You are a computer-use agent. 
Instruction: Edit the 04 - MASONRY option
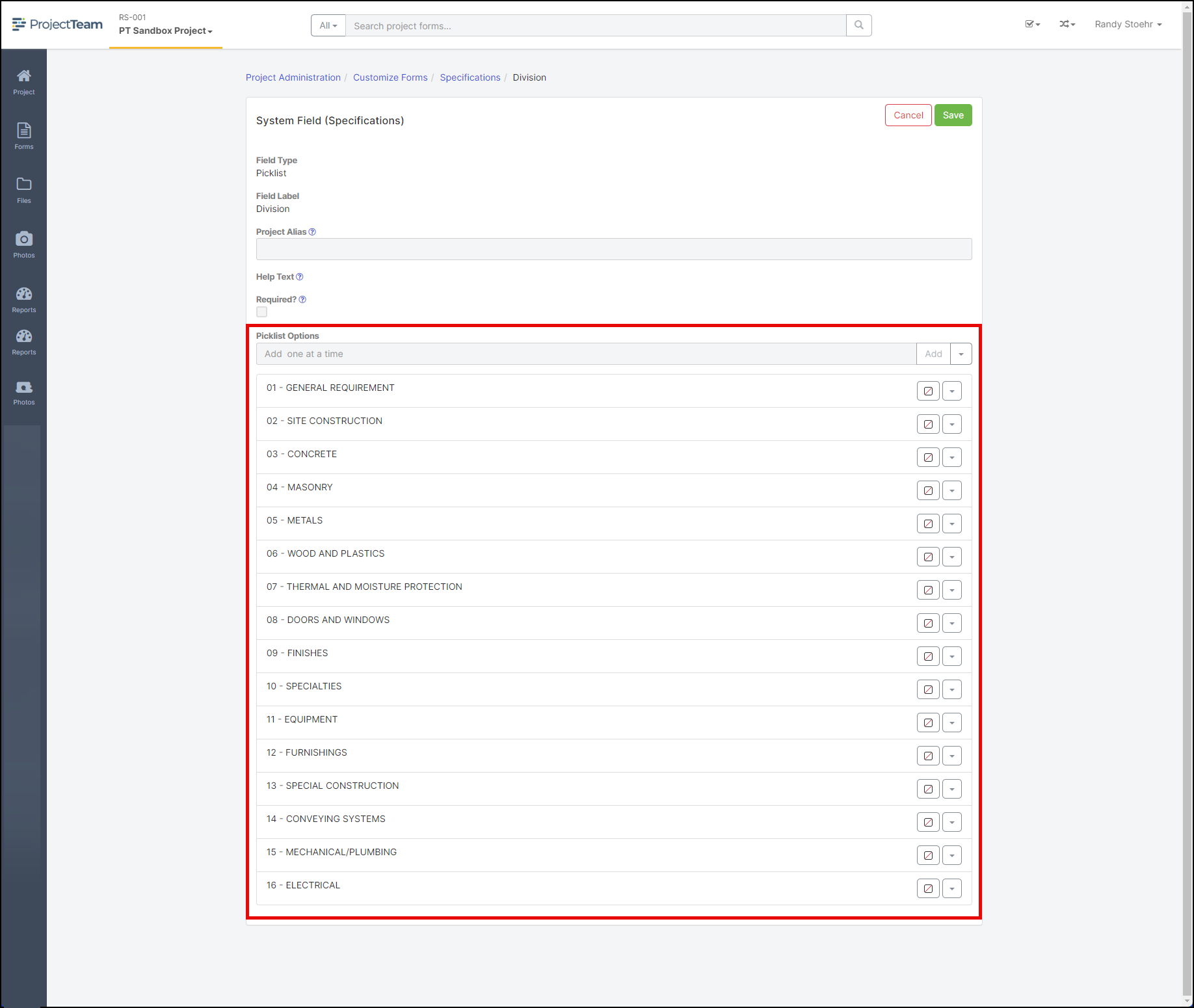coord(928,491)
